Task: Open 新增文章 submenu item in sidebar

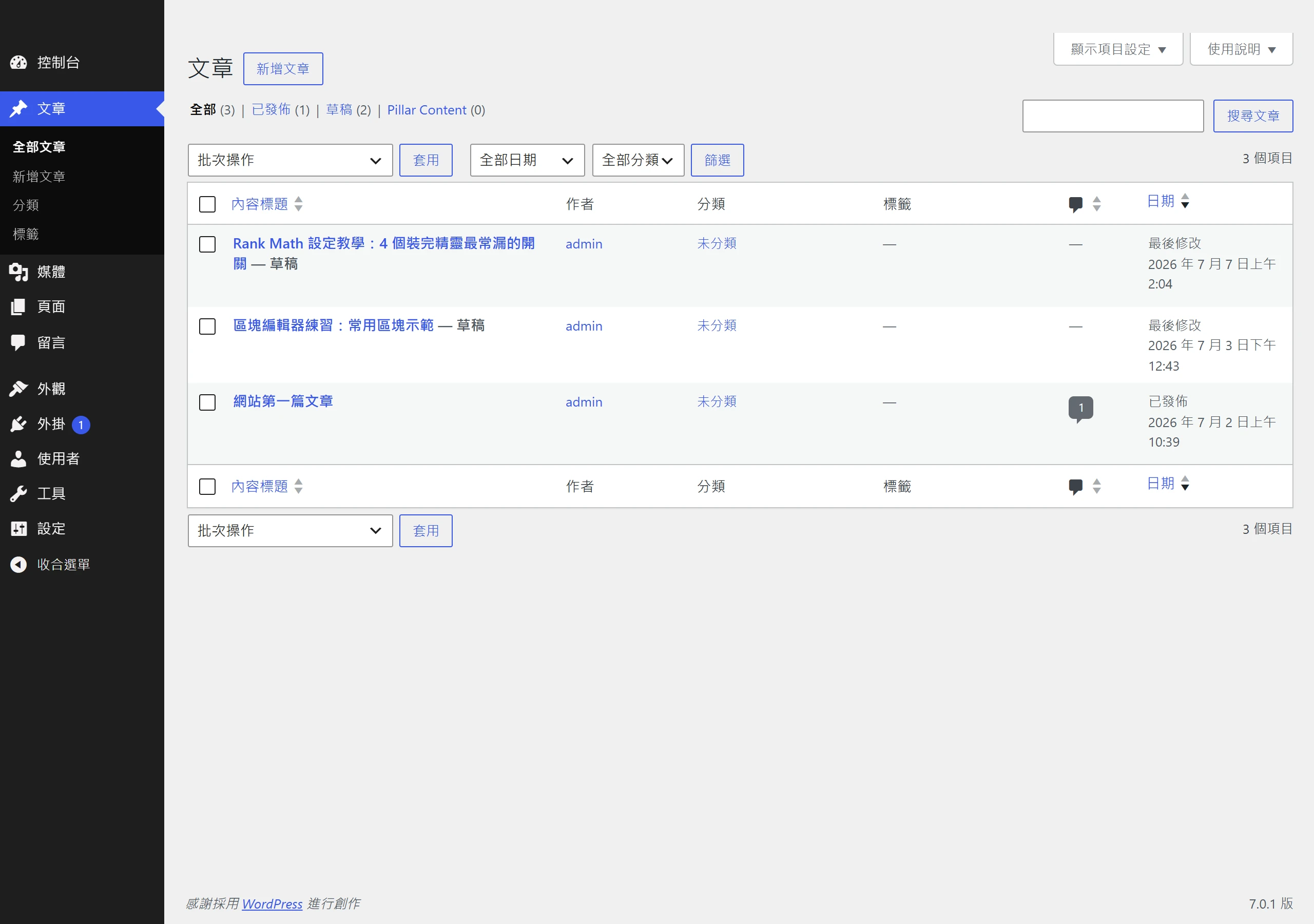Action: pos(39,176)
